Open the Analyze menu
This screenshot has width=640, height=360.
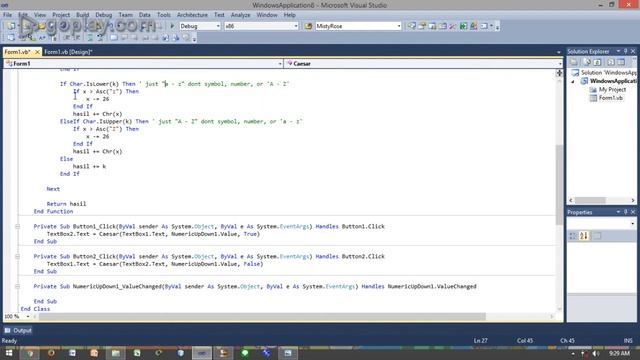point(240,15)
